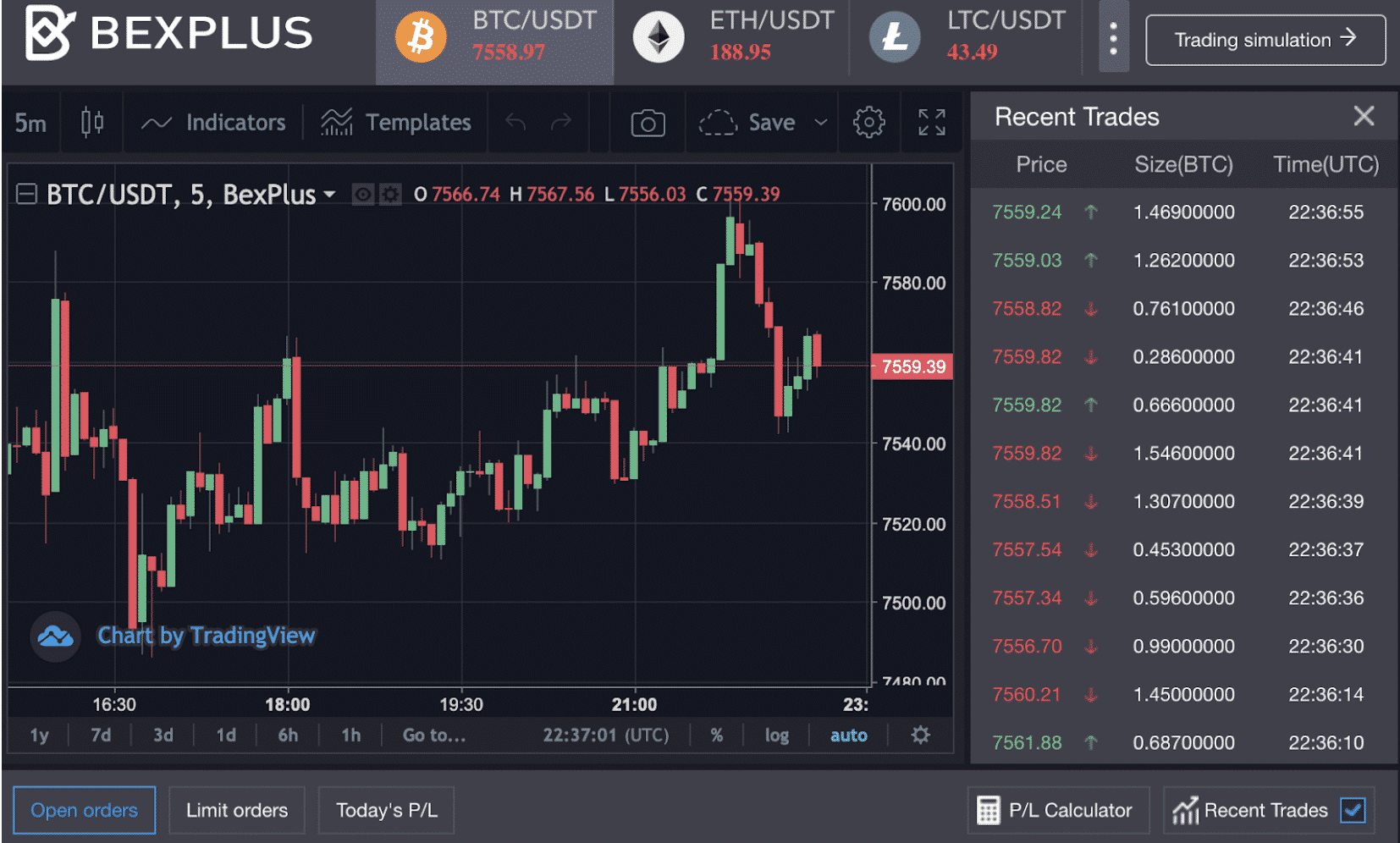Click the 18:00 time axis label
Viewport: 1400px width, 843px height.
coord(288,704)
